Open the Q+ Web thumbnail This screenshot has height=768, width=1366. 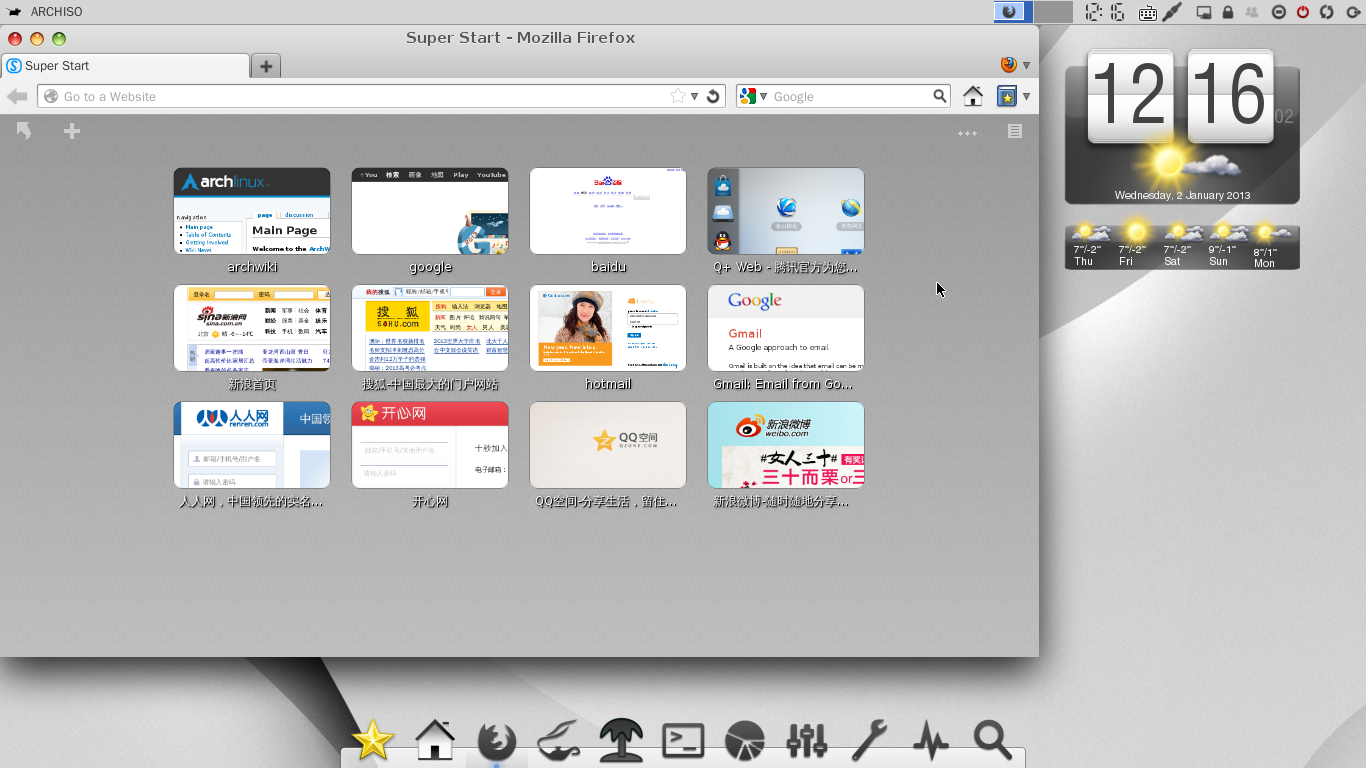786,211
